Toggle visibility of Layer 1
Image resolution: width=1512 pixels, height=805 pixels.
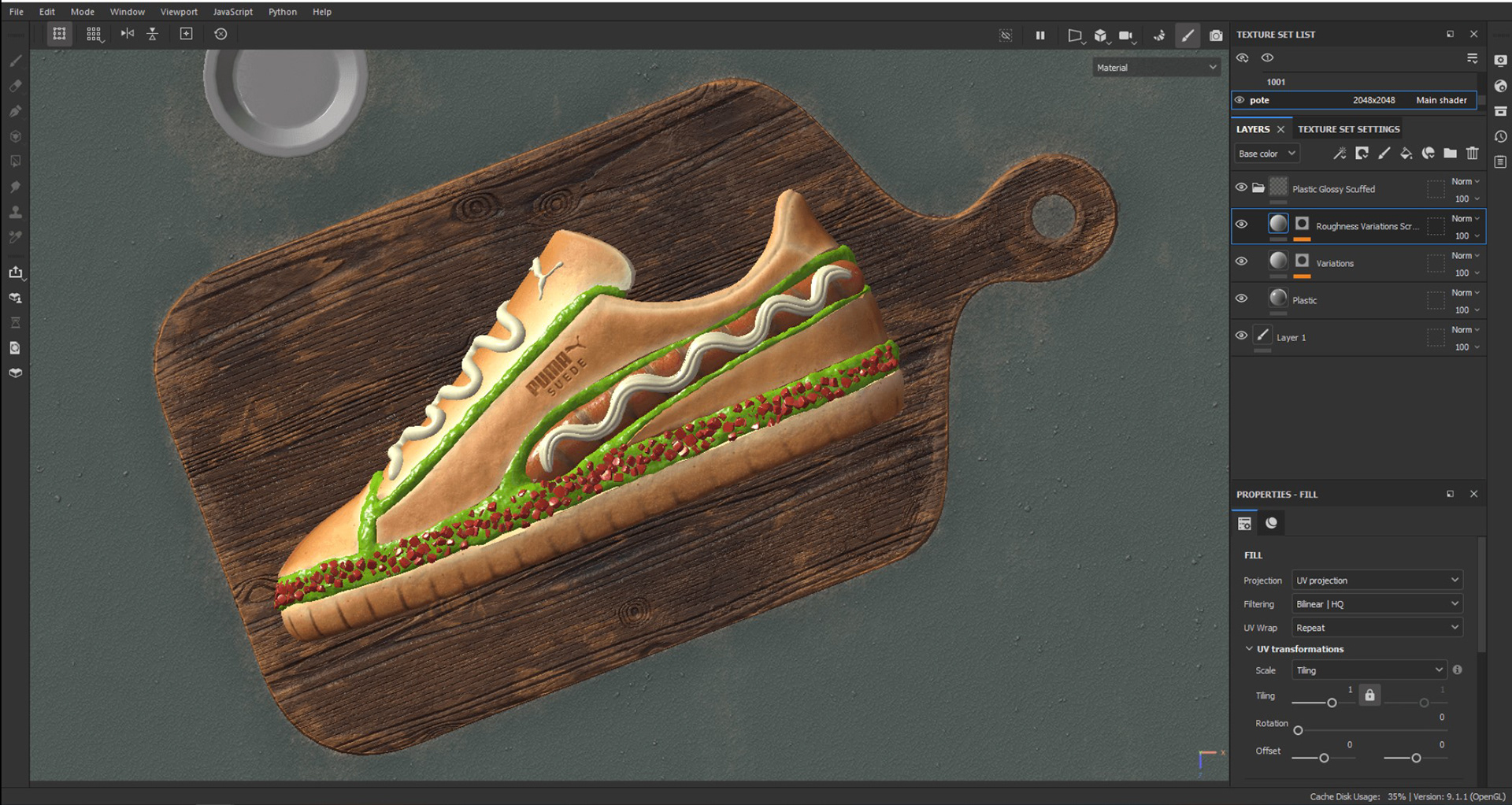point(1241,336)
